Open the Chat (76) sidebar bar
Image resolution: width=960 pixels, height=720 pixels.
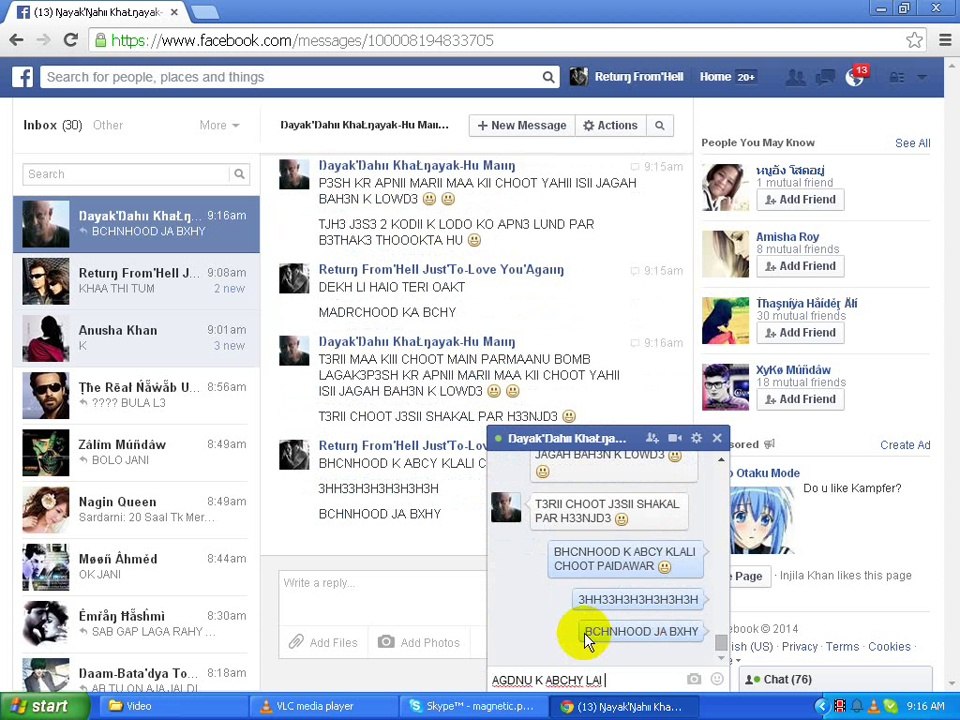coord(836,680)
